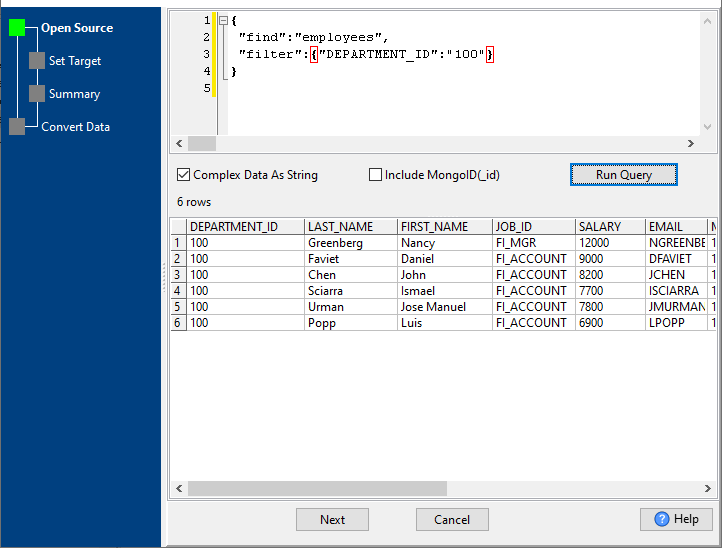Click the gray Convert Data step square
722x548 pixels.
pyautogui.click(x=17, y=127)
